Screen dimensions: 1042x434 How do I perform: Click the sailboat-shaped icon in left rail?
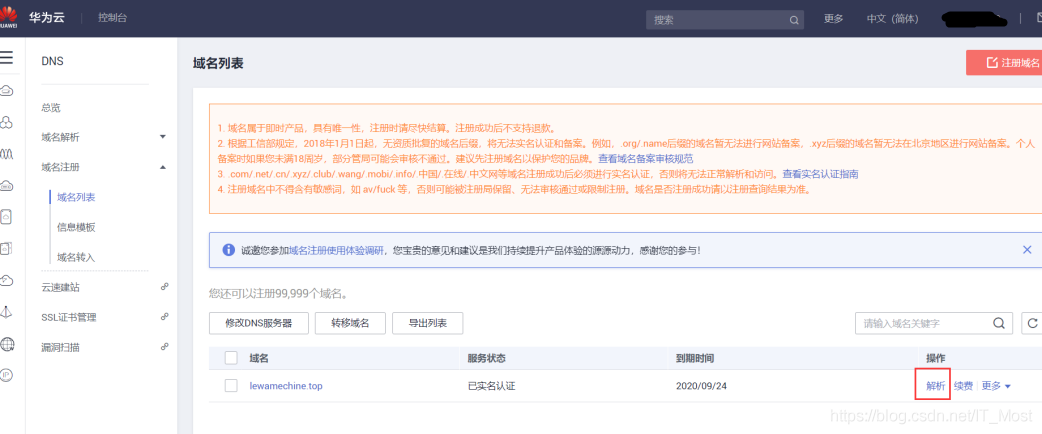(x=6, y=312)
